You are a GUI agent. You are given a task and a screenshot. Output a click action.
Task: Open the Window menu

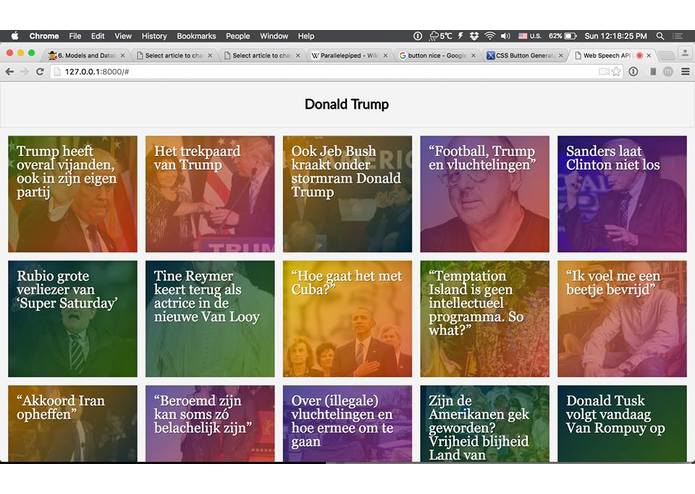click(x=273, y=36)
